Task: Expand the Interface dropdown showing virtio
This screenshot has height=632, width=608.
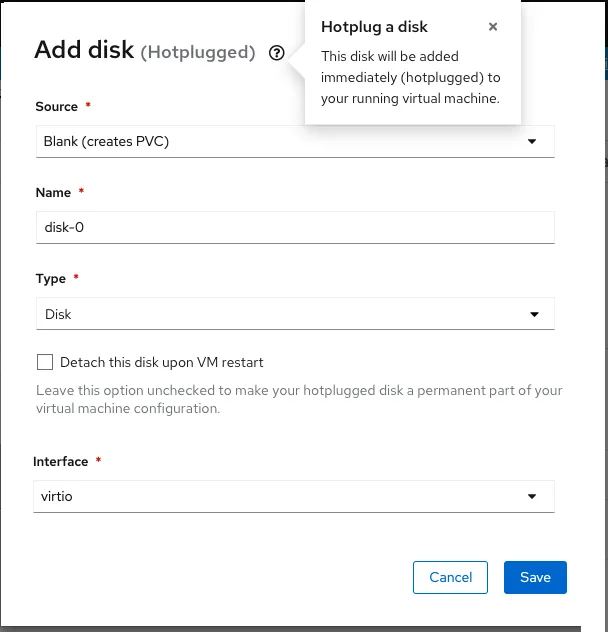Action: (280, 496)
